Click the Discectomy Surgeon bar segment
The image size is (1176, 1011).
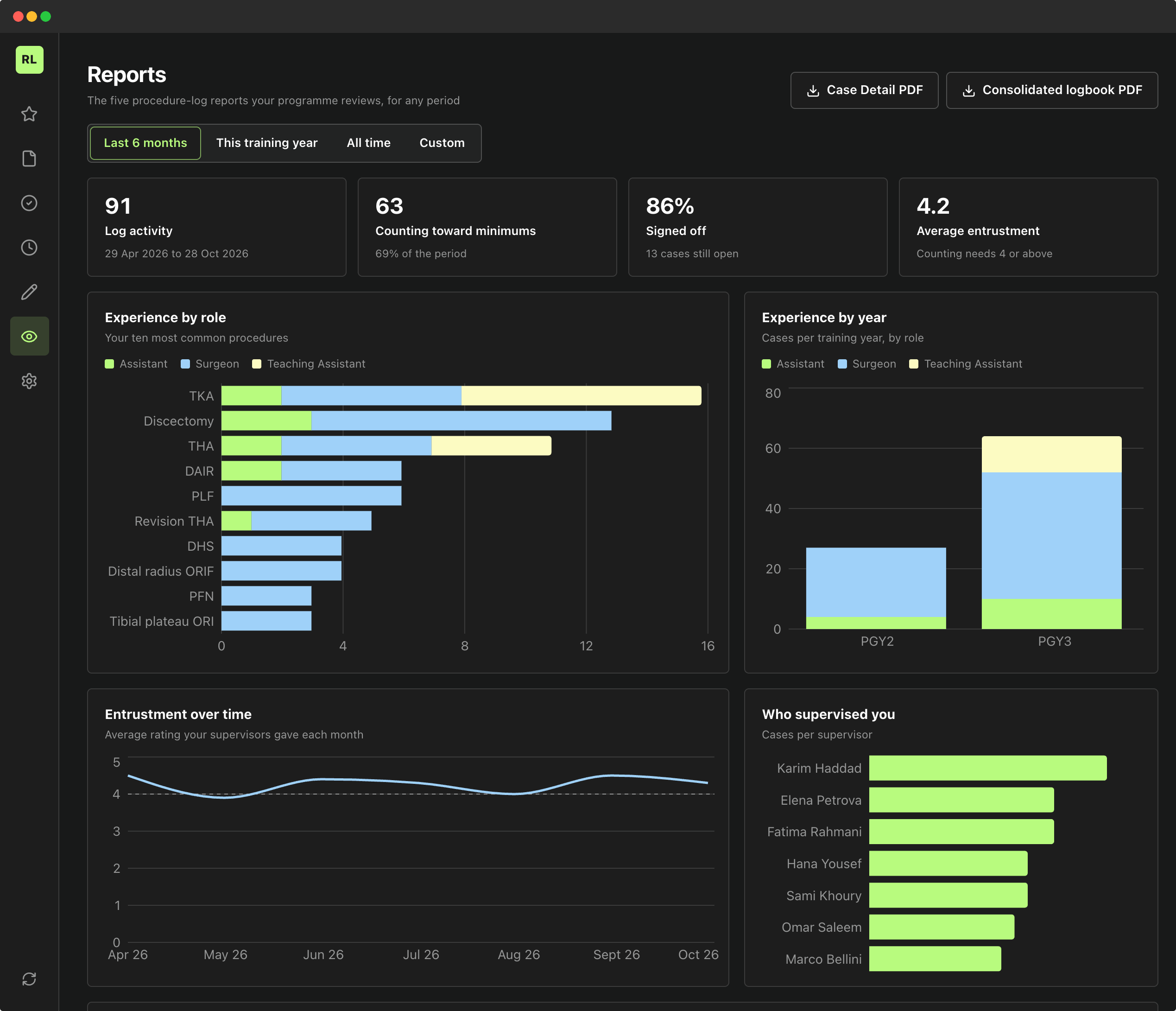462,420
